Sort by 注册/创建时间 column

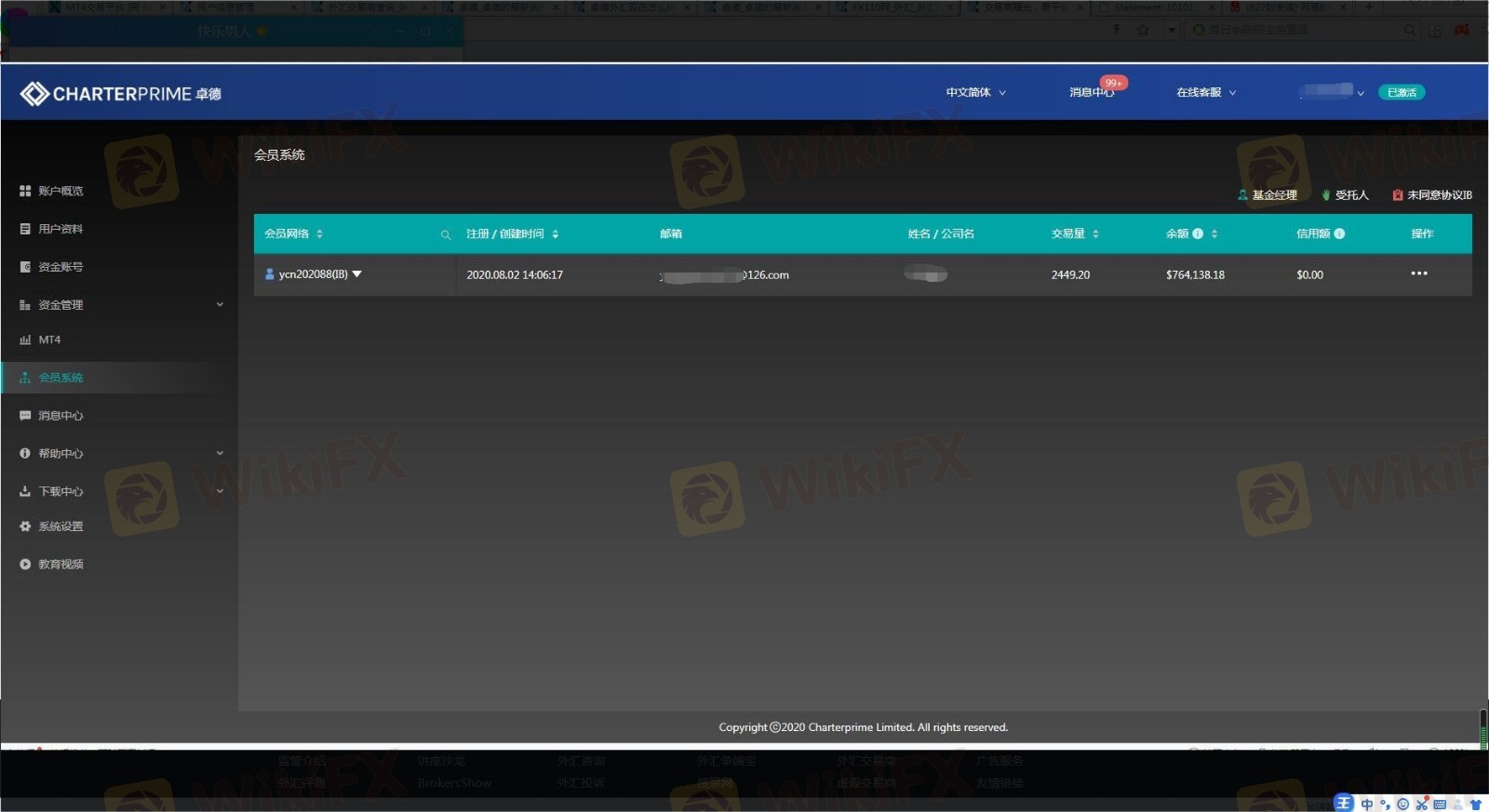tap(555, 234)
